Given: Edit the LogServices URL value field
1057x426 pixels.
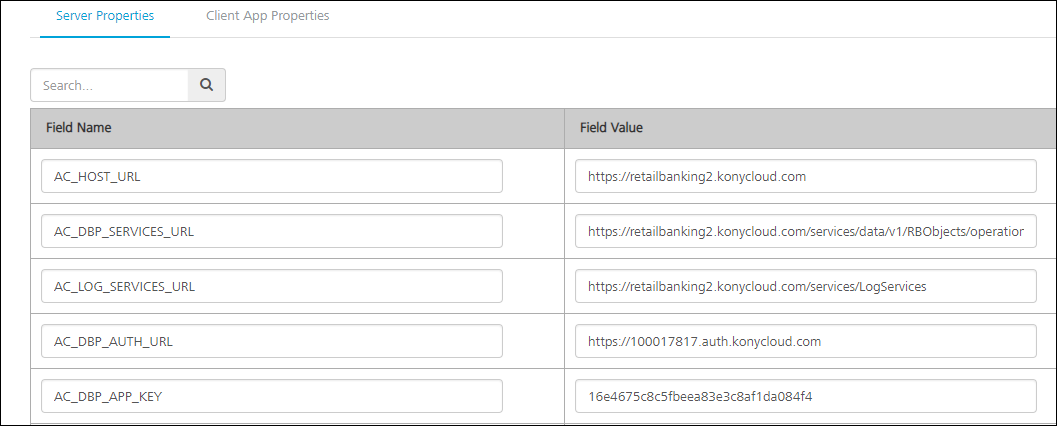Looking at the screenshot, I should click(x=806, y=286).
